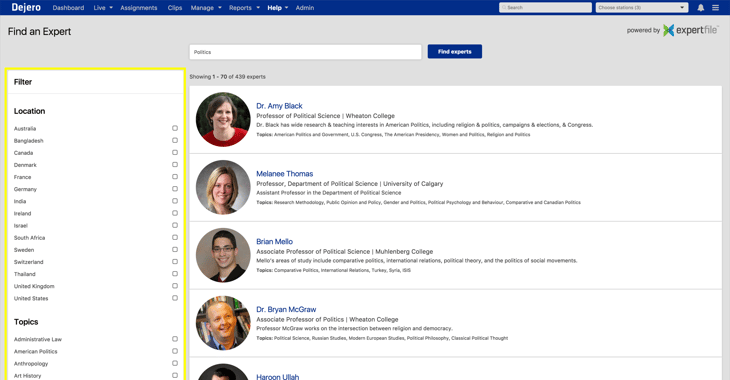Open Dr. Bryan McGraw's profile photo

pos(223,323)
